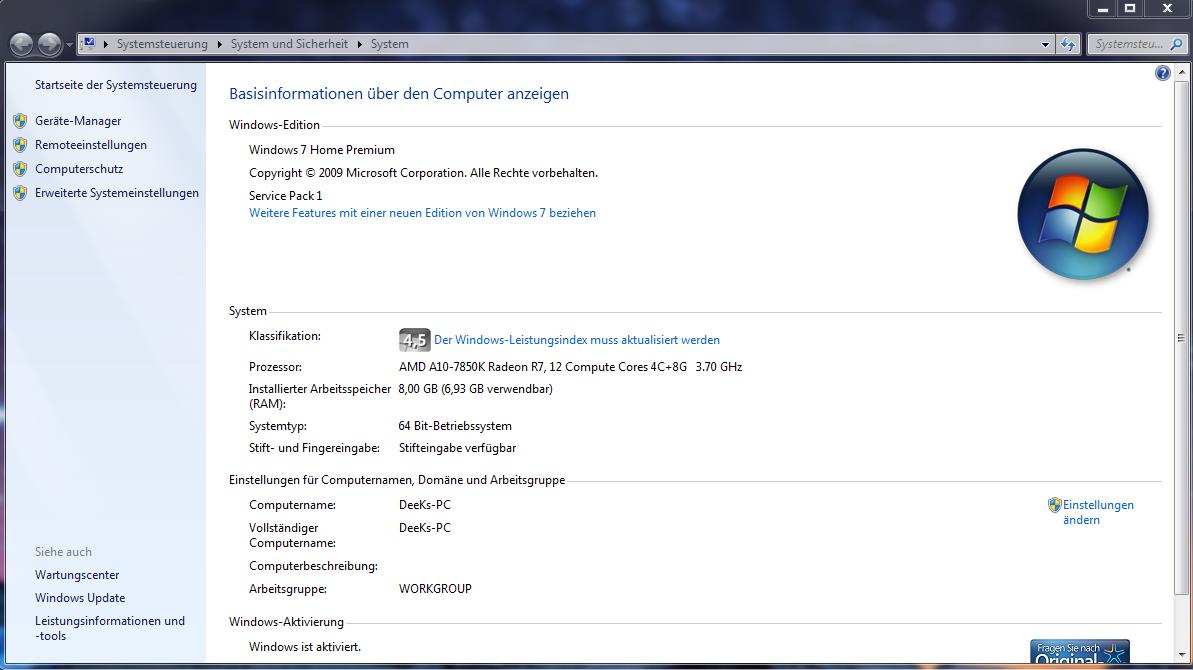
Task: Select System und Sicherheit breadcrumb
Action: click(x=289, y=44)
